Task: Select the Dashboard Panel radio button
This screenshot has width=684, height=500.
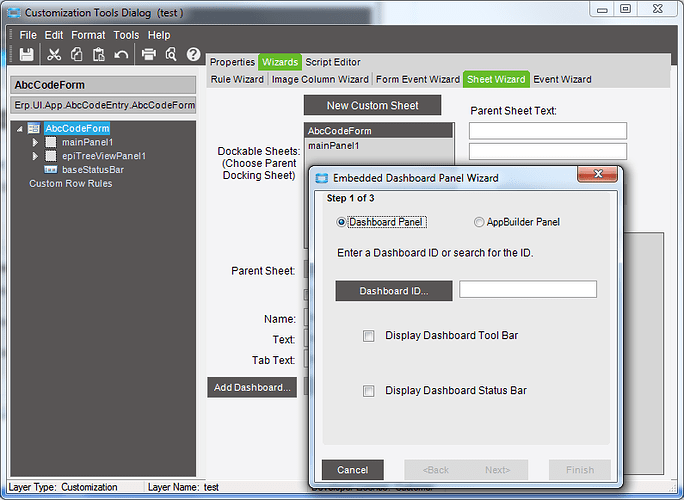Action: click(x=341, y=222)
